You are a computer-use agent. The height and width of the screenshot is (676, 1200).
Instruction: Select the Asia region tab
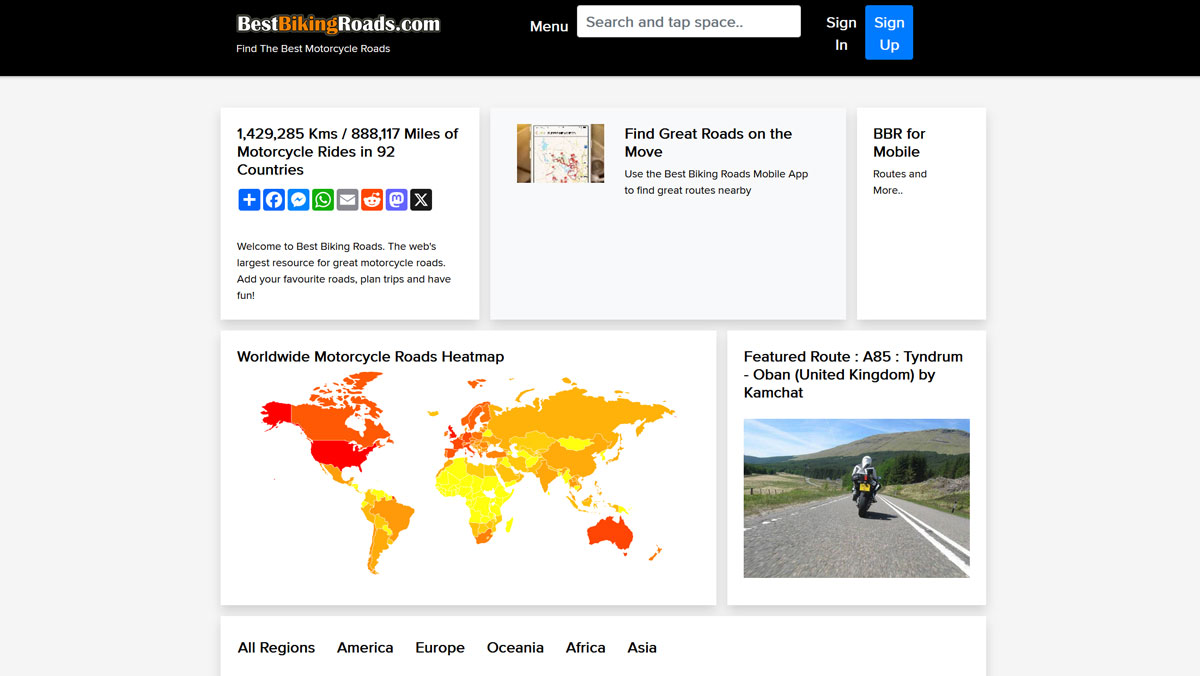[x=642, y=648]
